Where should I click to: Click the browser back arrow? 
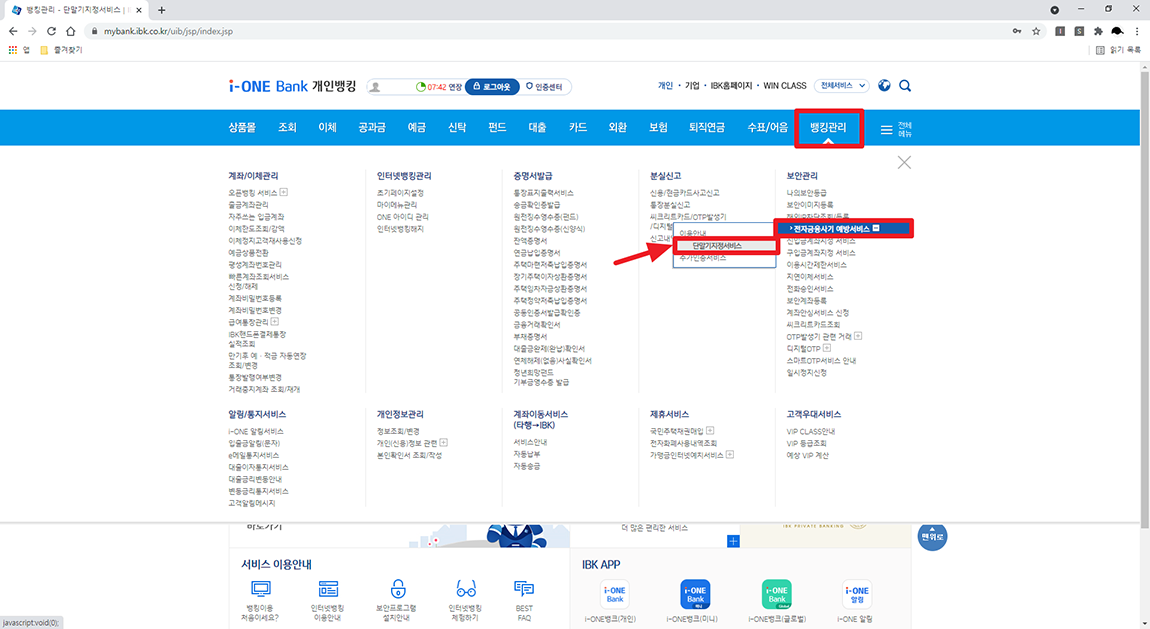pos(13,31)
